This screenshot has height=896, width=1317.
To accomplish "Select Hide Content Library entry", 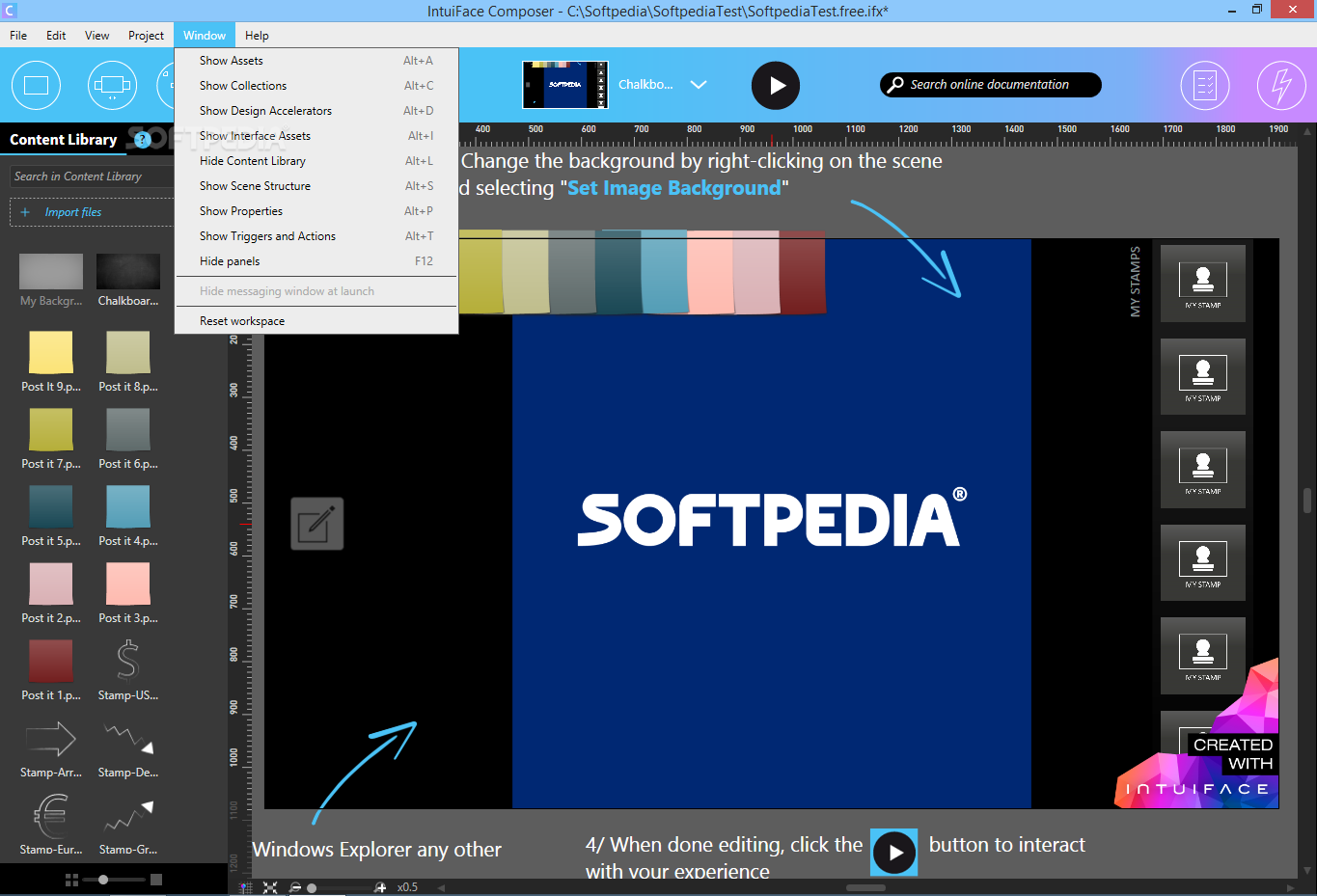I will click(316, 161).
